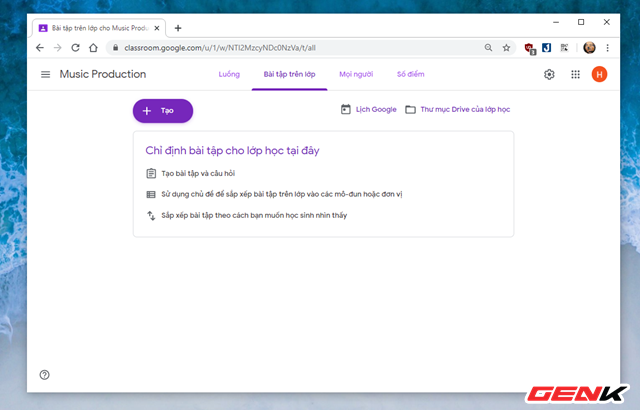Close the Classroom browser tab
This screenshot has width=640, height=410.
pyautogui.click(x=157, y=28)
